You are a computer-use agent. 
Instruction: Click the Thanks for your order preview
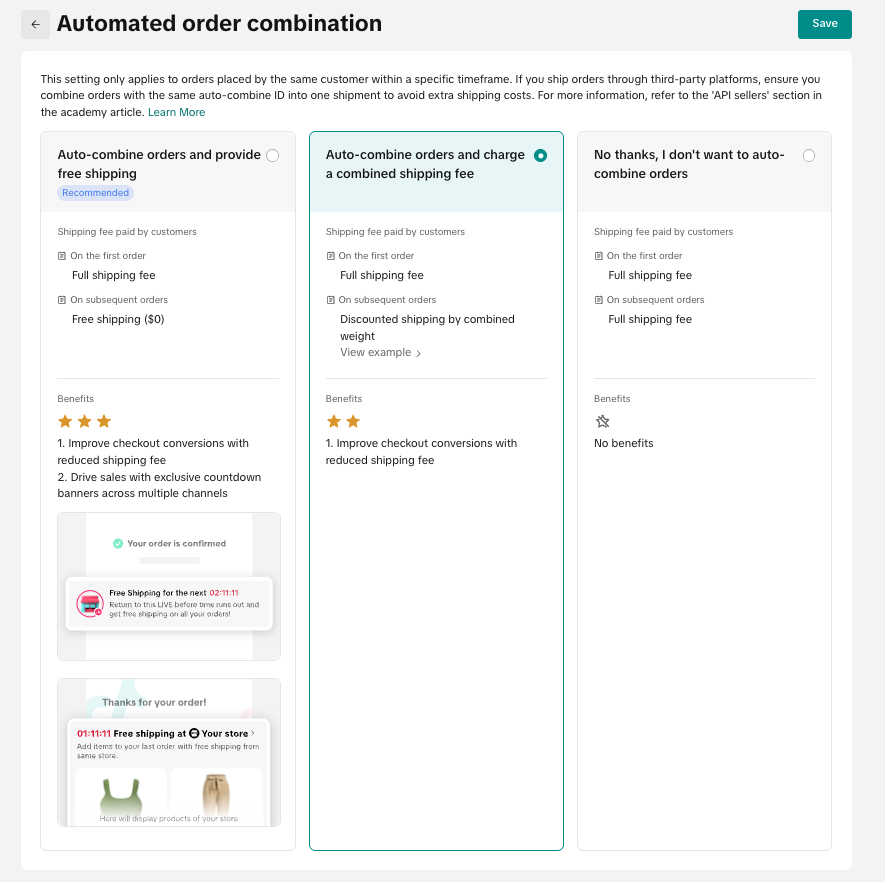pos(169,752)
